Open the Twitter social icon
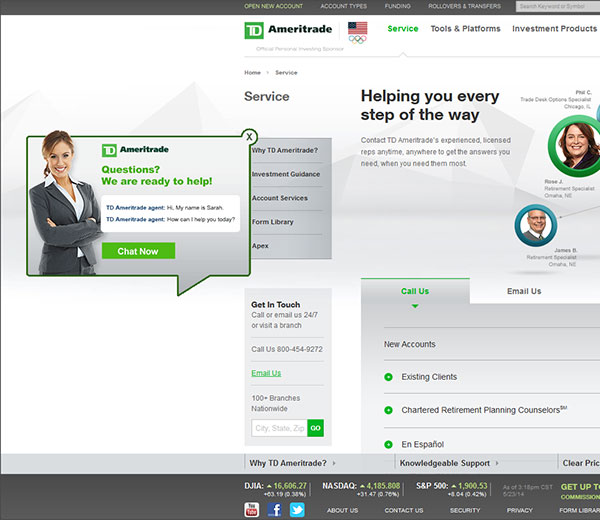 pos(297,510)
